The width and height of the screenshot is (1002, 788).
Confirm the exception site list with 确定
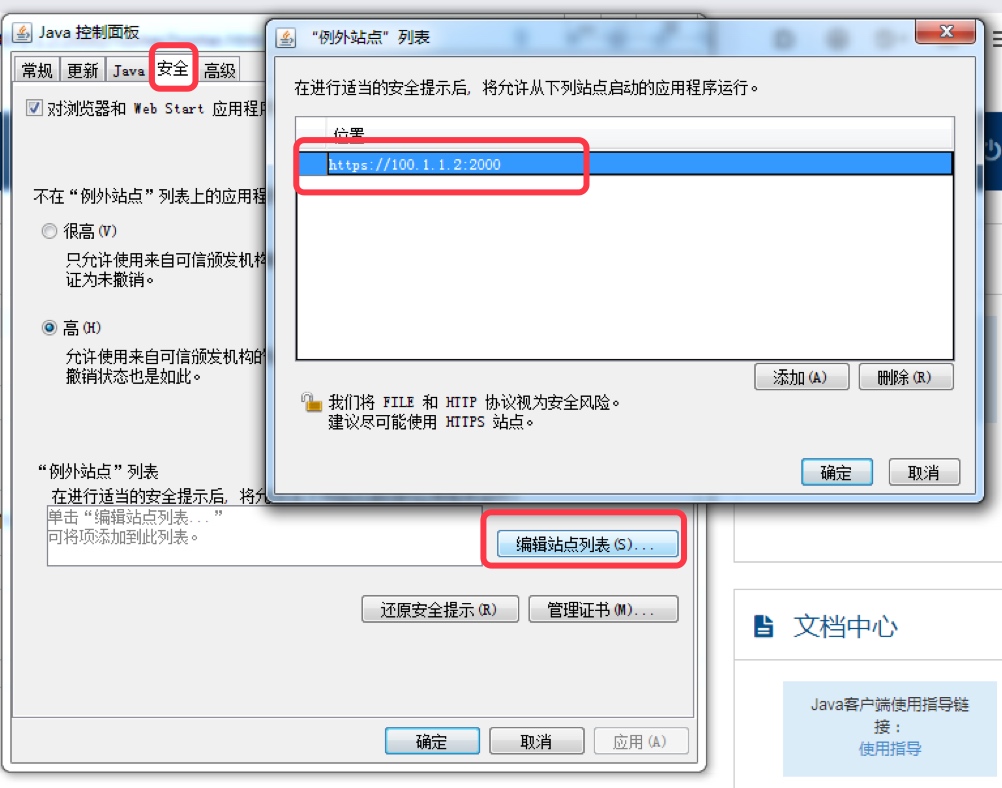(836, 472)
